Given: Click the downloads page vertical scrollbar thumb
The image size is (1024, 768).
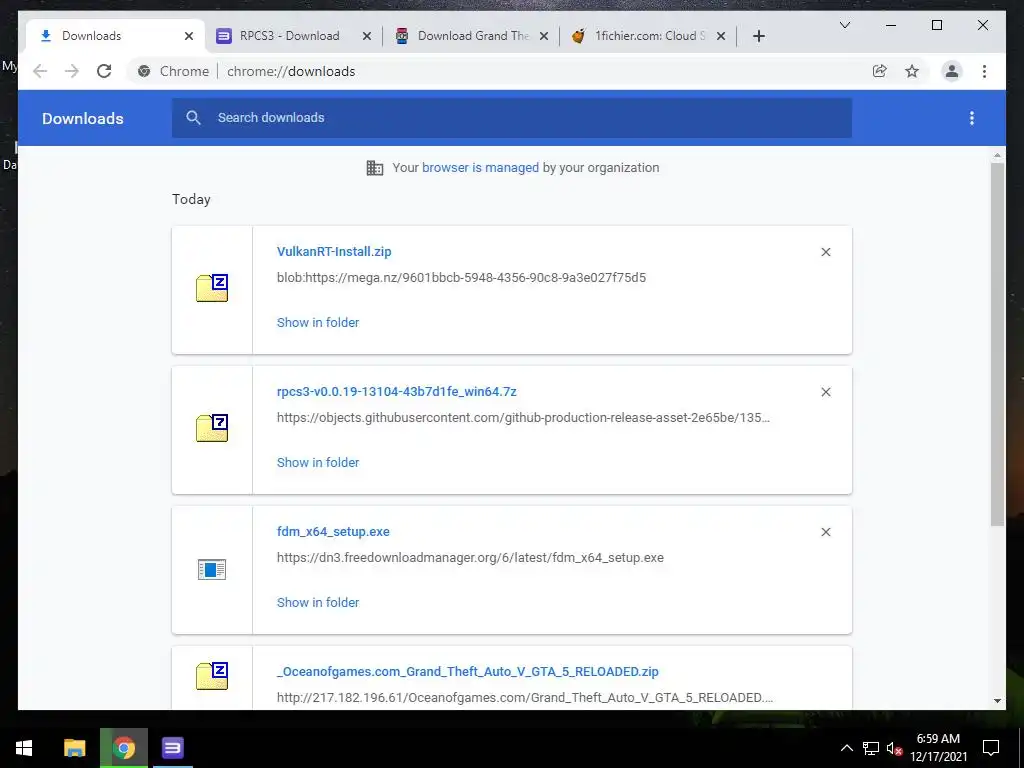Looking at the screenshot, I should pos(997,344).
